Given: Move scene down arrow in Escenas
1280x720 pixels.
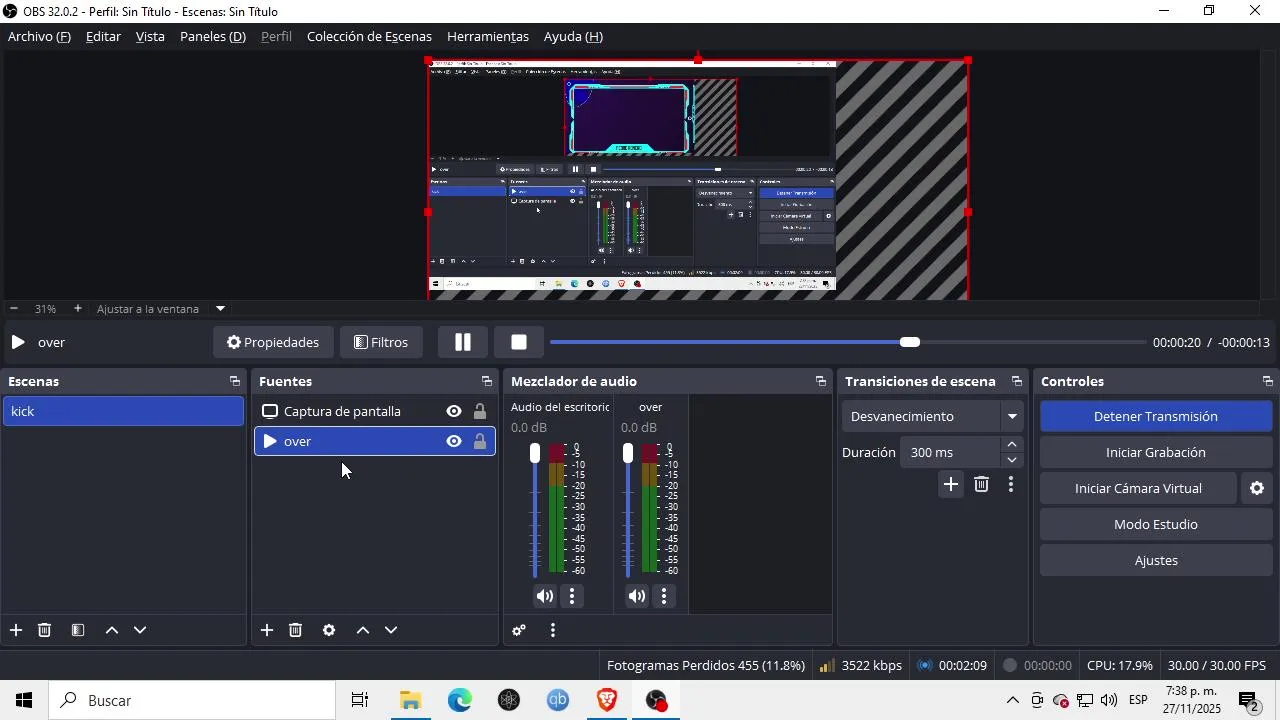Looking at the screenshot, I should pyautogui.click(x=140, y=630).
